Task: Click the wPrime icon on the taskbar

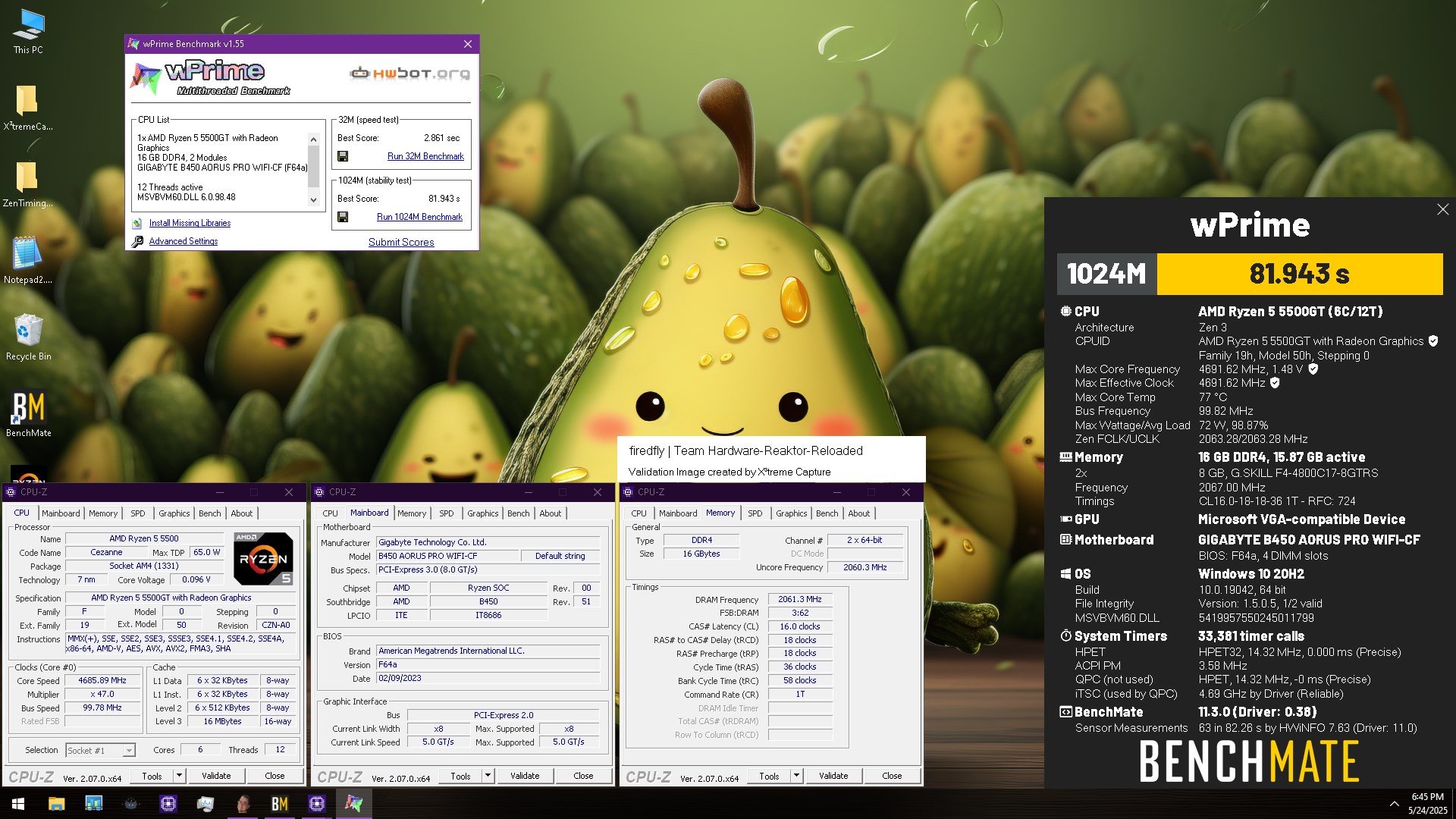Action: coord(353,804)
